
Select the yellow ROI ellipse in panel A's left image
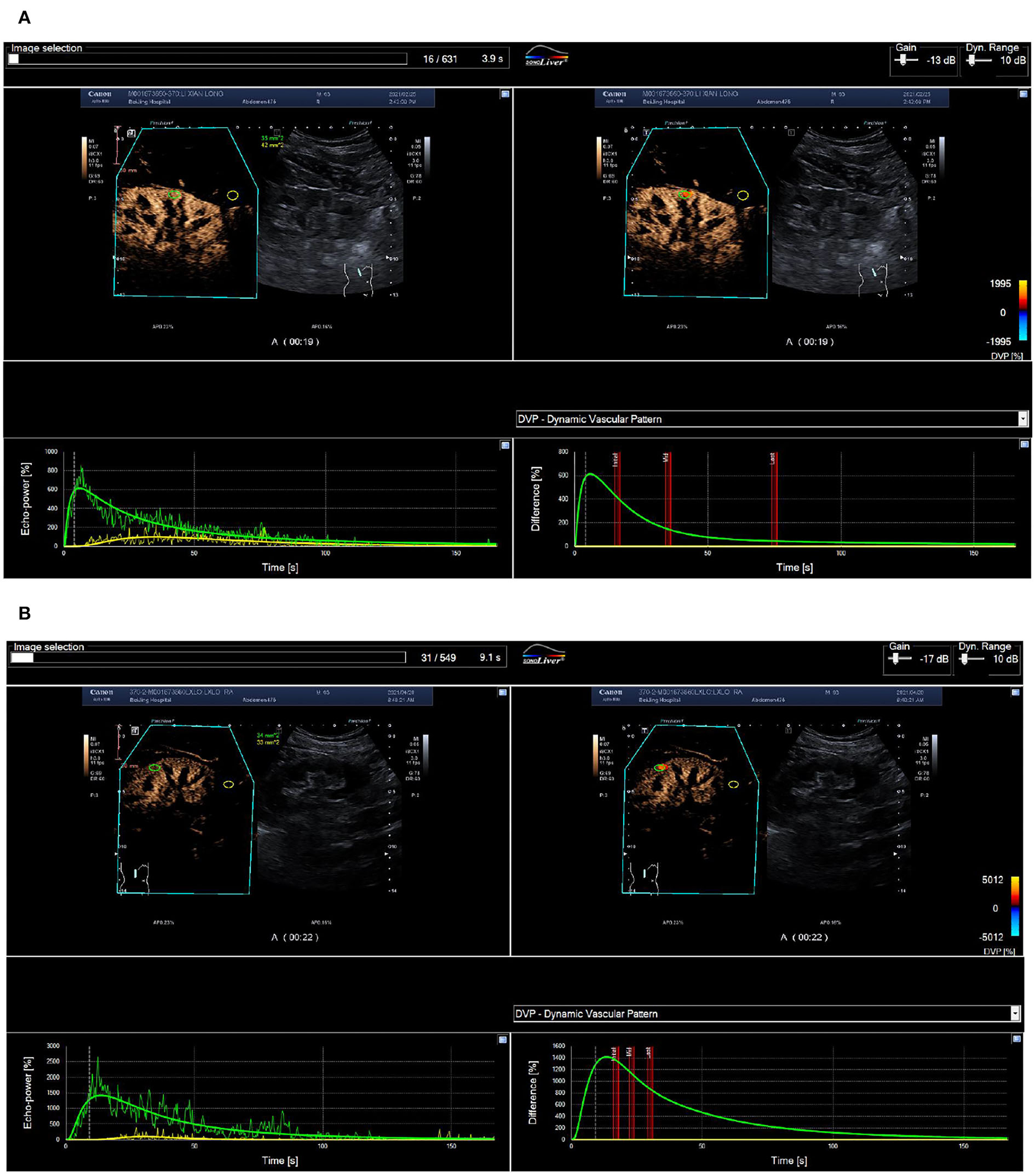click(232, 195)
